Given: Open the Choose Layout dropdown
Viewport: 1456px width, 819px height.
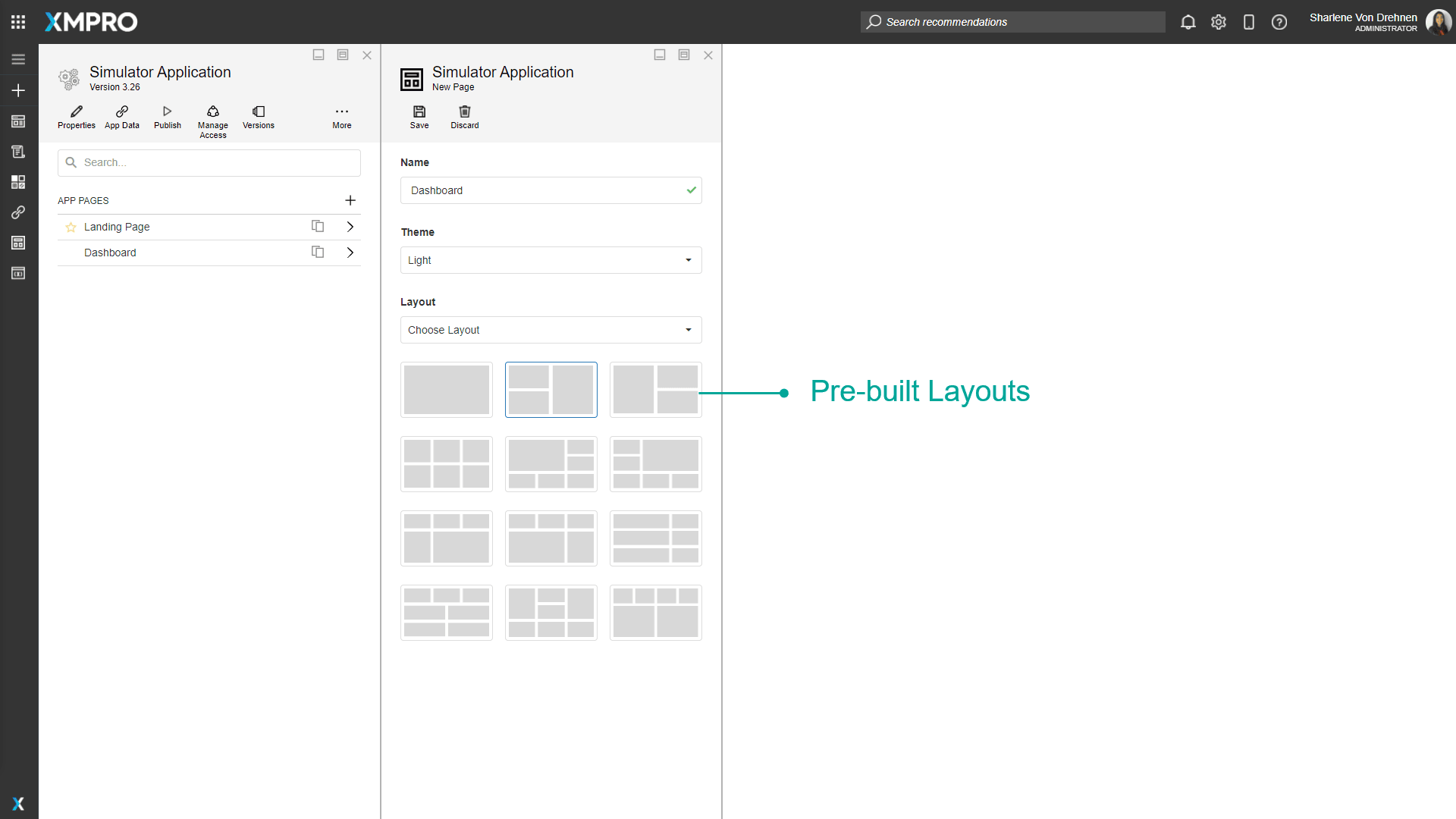Looking at the screenshot, I should coord(551,330).
